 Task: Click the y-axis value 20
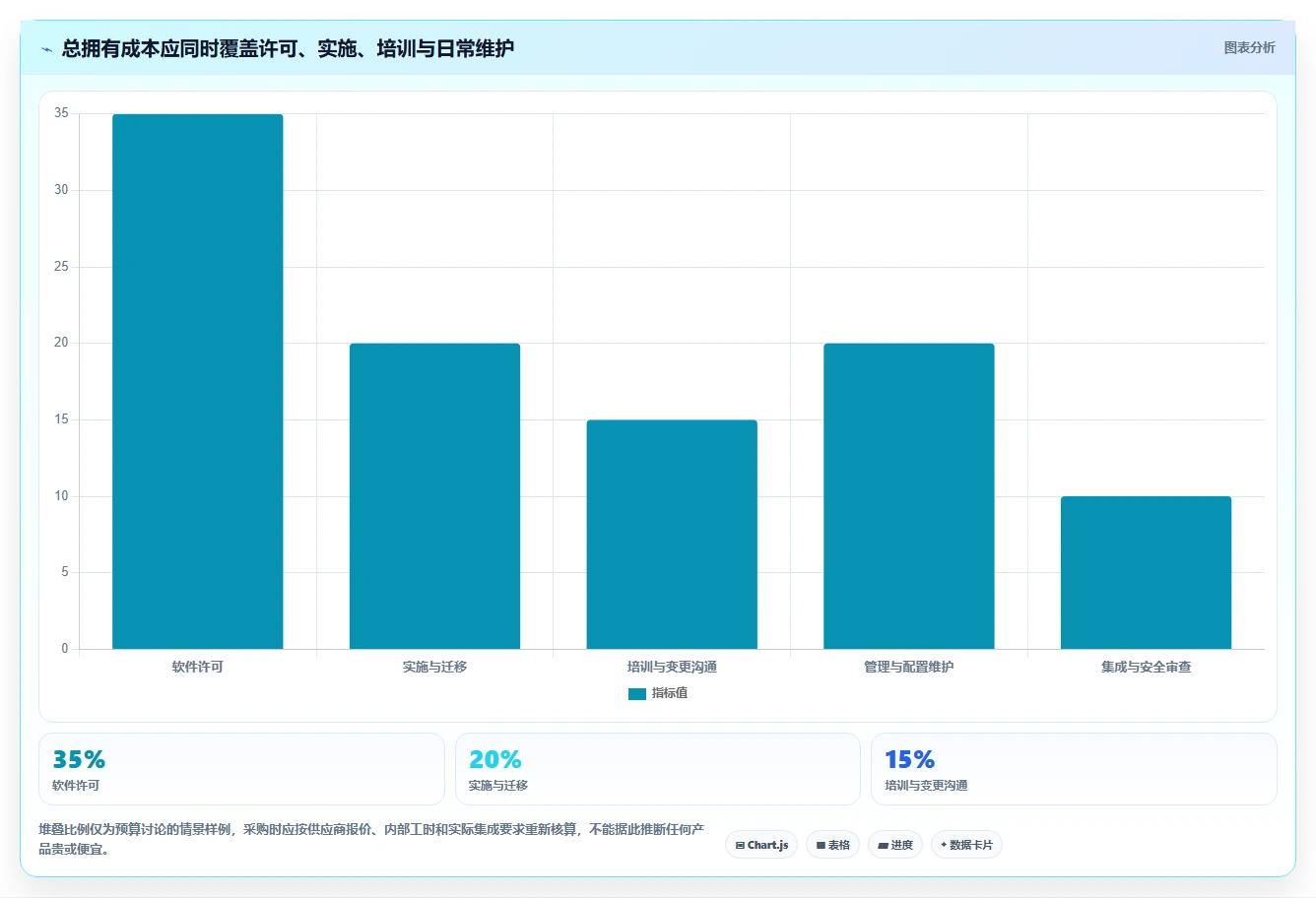click(61, 343)
